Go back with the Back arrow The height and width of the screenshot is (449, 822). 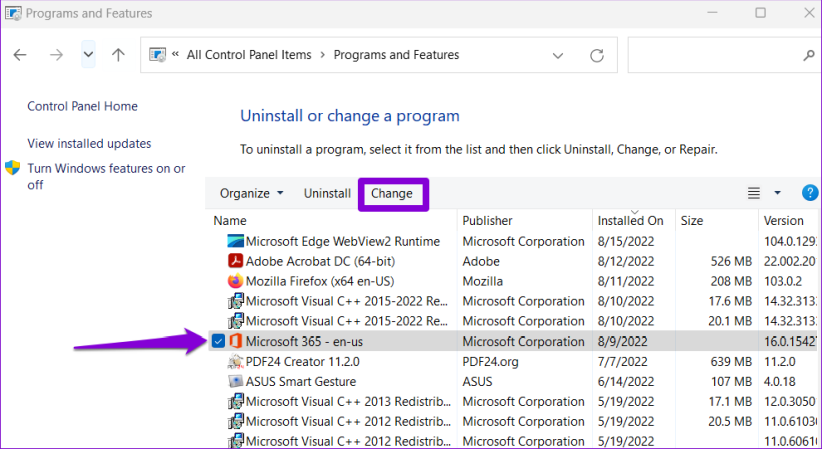20,55
